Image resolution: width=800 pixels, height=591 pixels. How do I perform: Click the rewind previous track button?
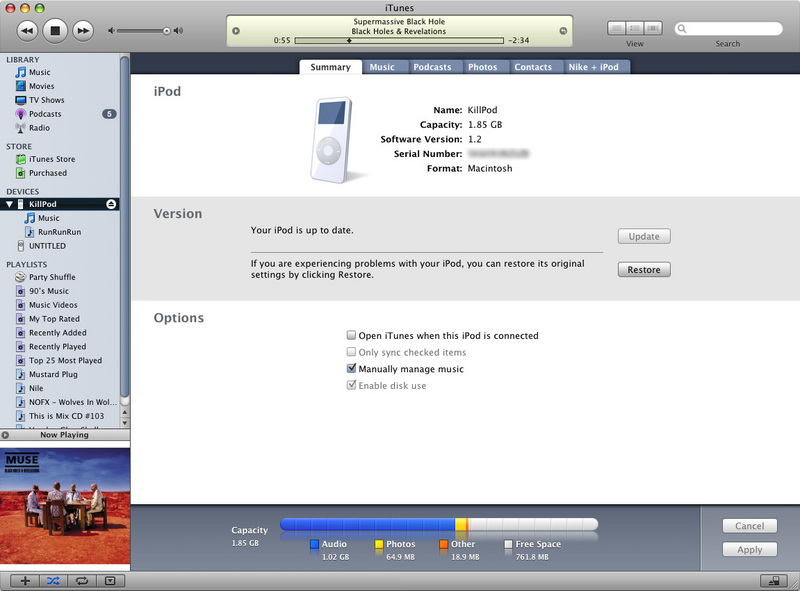coord(27,31)
